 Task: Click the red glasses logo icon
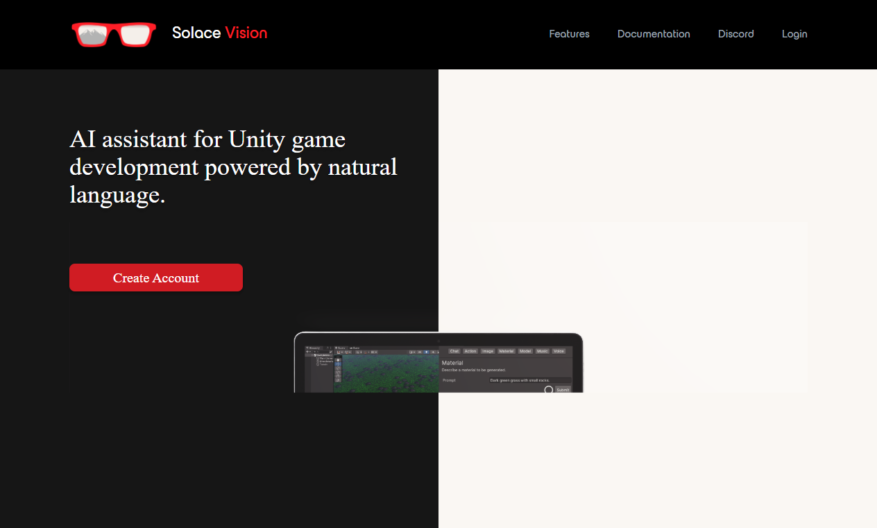click(114, 34)
